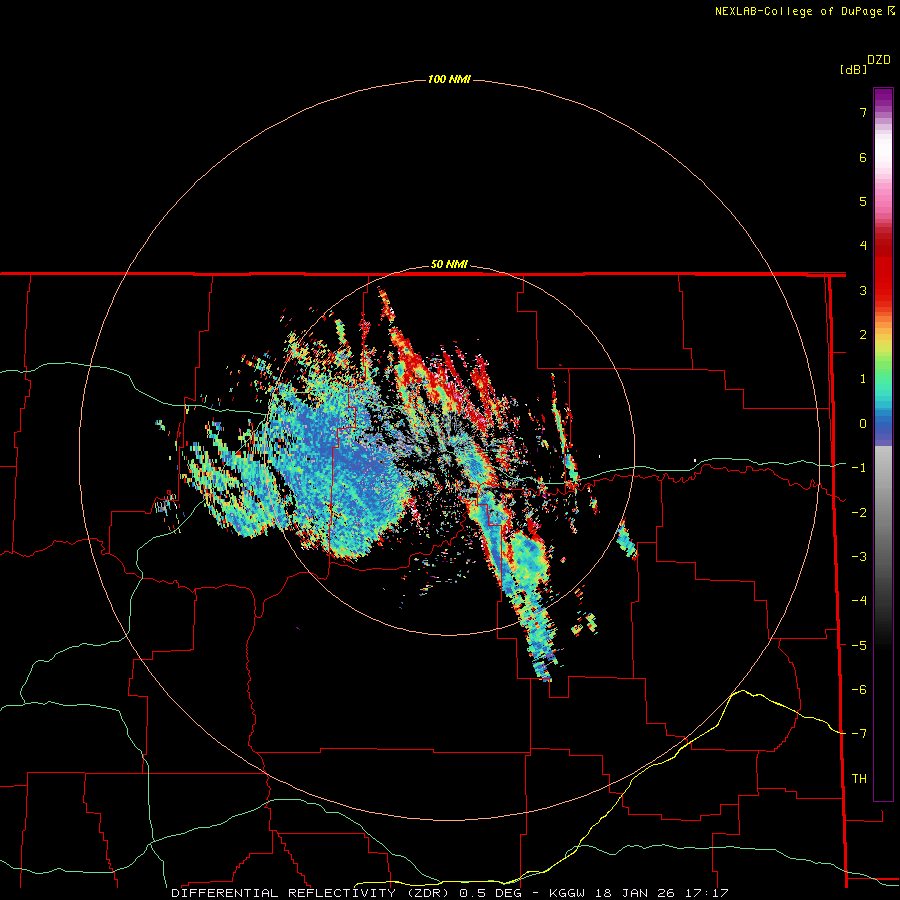The image size is (900, 900).
Task: Click the -7 value on color scale
Action: coord(859,734)
